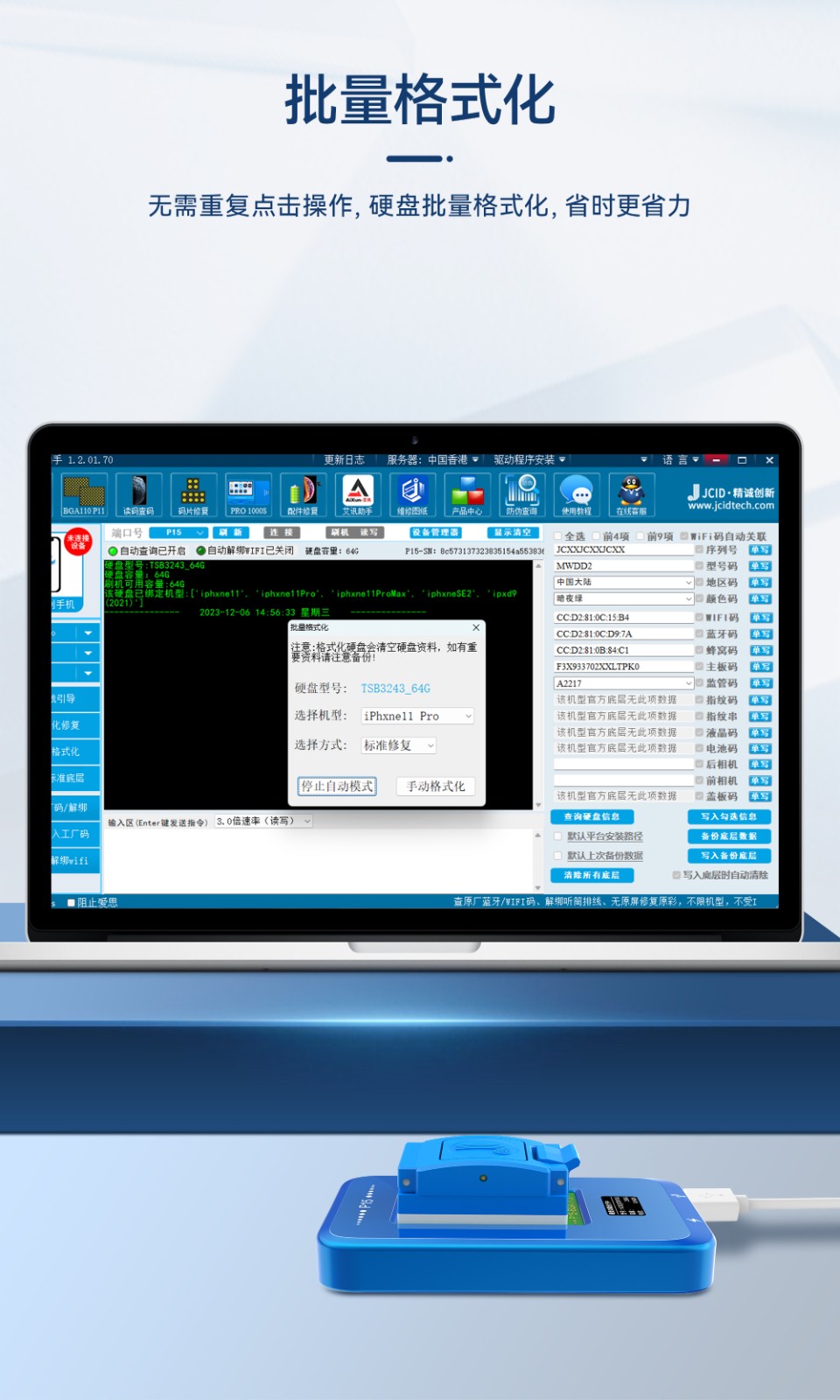Click the 单写 button for 蓝牙码
This screenshot has width=840, height=1400.
760,633
